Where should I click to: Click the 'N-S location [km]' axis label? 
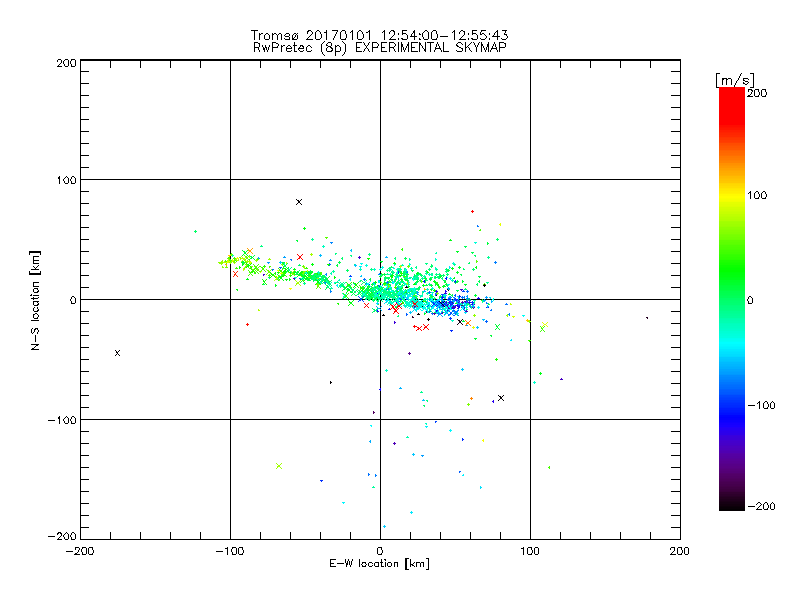[35, 300]
